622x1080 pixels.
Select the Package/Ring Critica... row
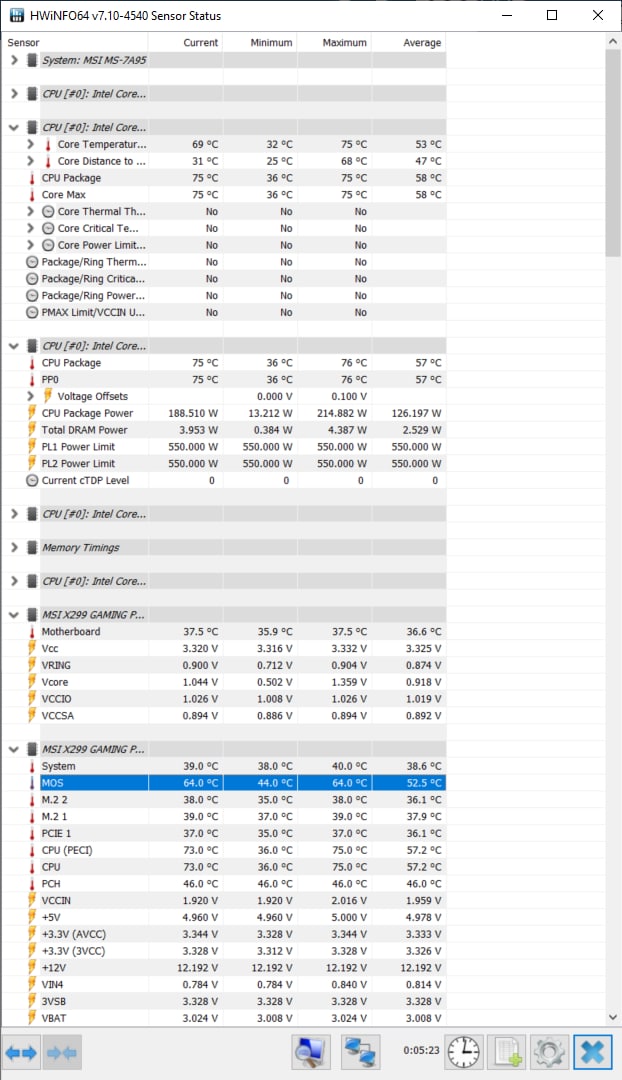[x=224, y=279]
